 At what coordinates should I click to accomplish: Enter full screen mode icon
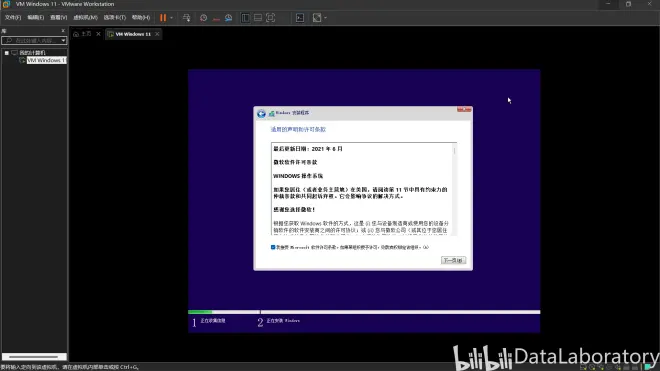pyautogui.click(x=271, y=18)
